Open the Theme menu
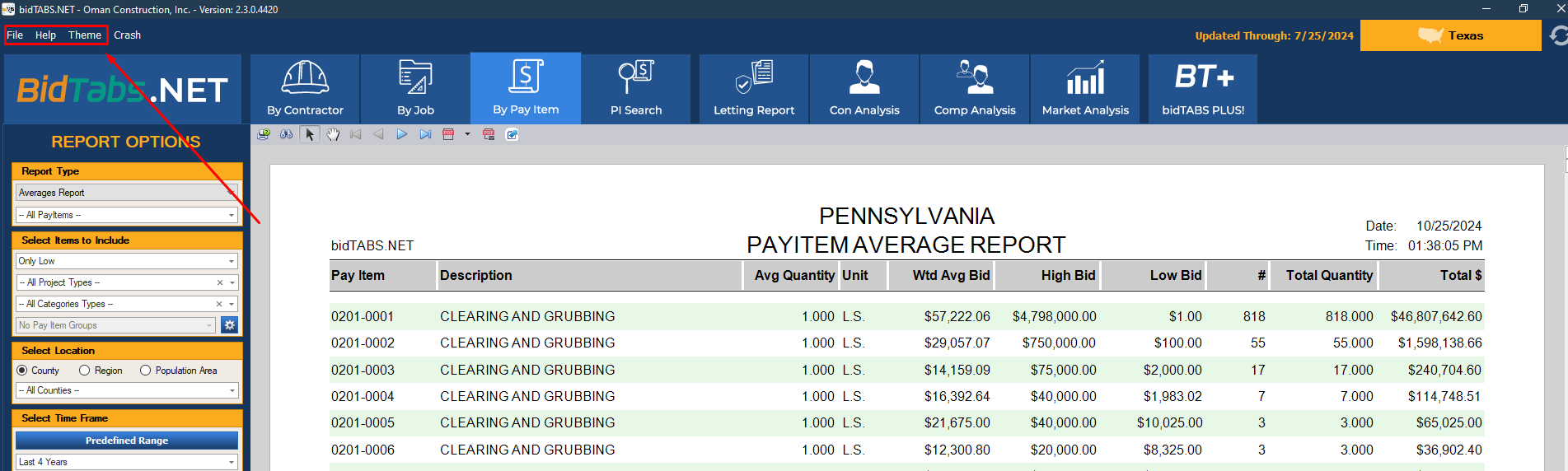The image size is (1568, 471). click(x=85, y=35)
